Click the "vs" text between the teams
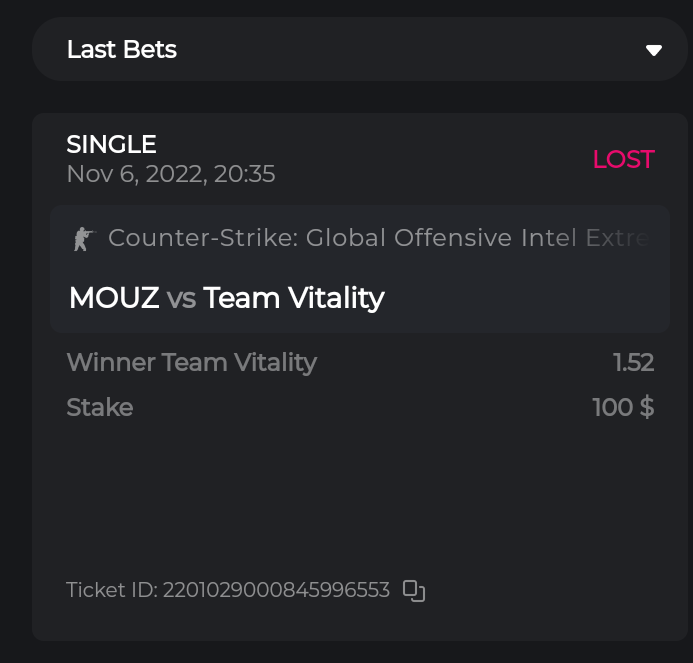 181,298
